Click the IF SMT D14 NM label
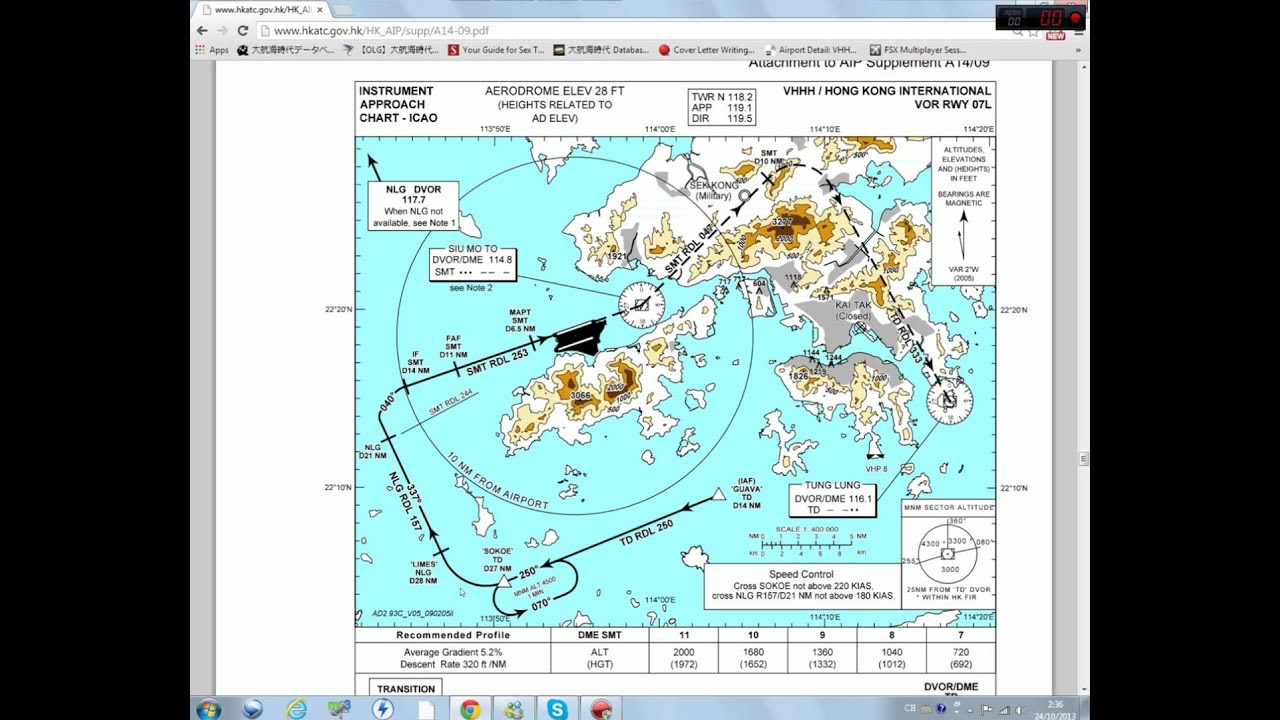1280x720 pixels. tap(416, 362)
